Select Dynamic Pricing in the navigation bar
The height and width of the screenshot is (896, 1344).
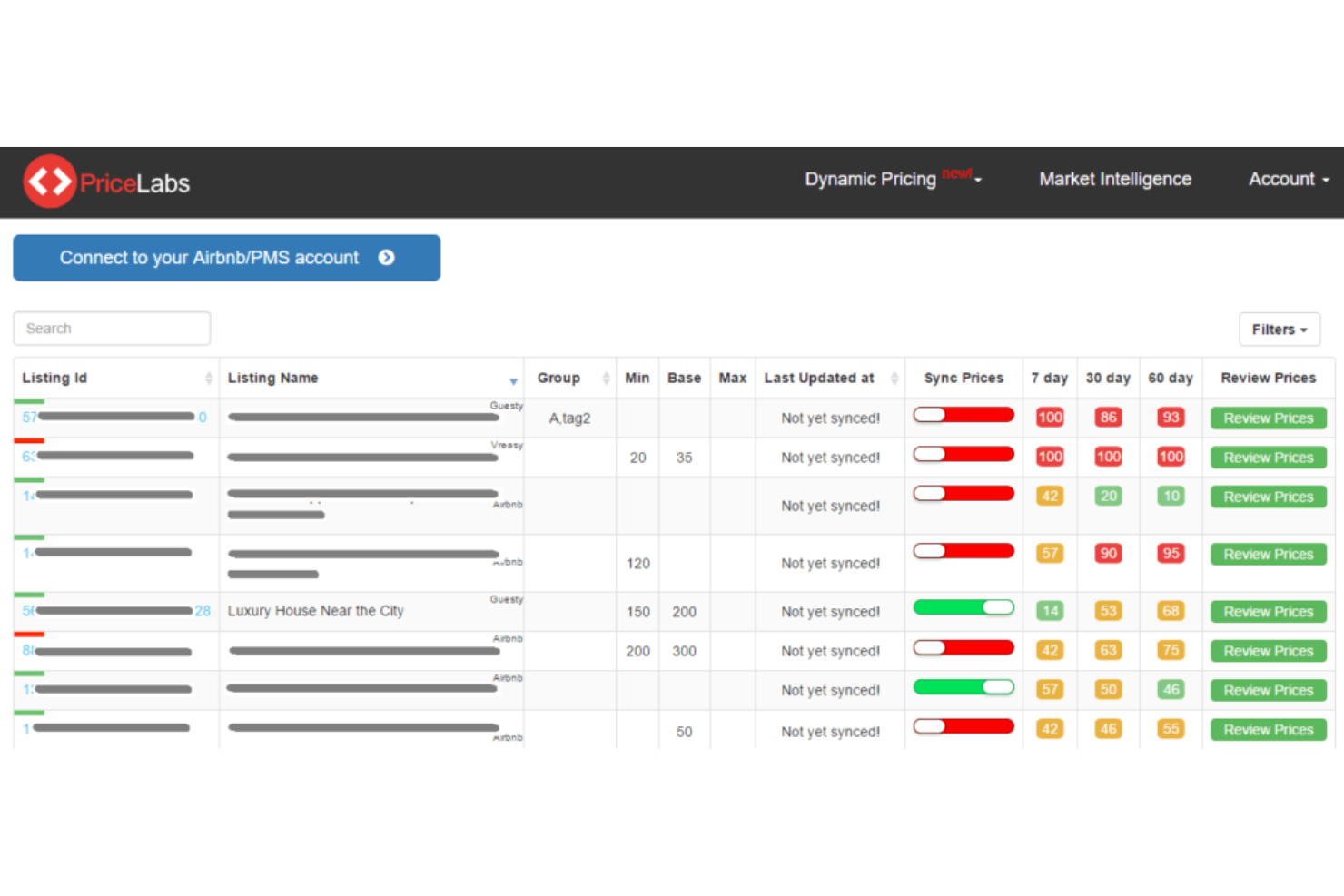pos(870,179)
